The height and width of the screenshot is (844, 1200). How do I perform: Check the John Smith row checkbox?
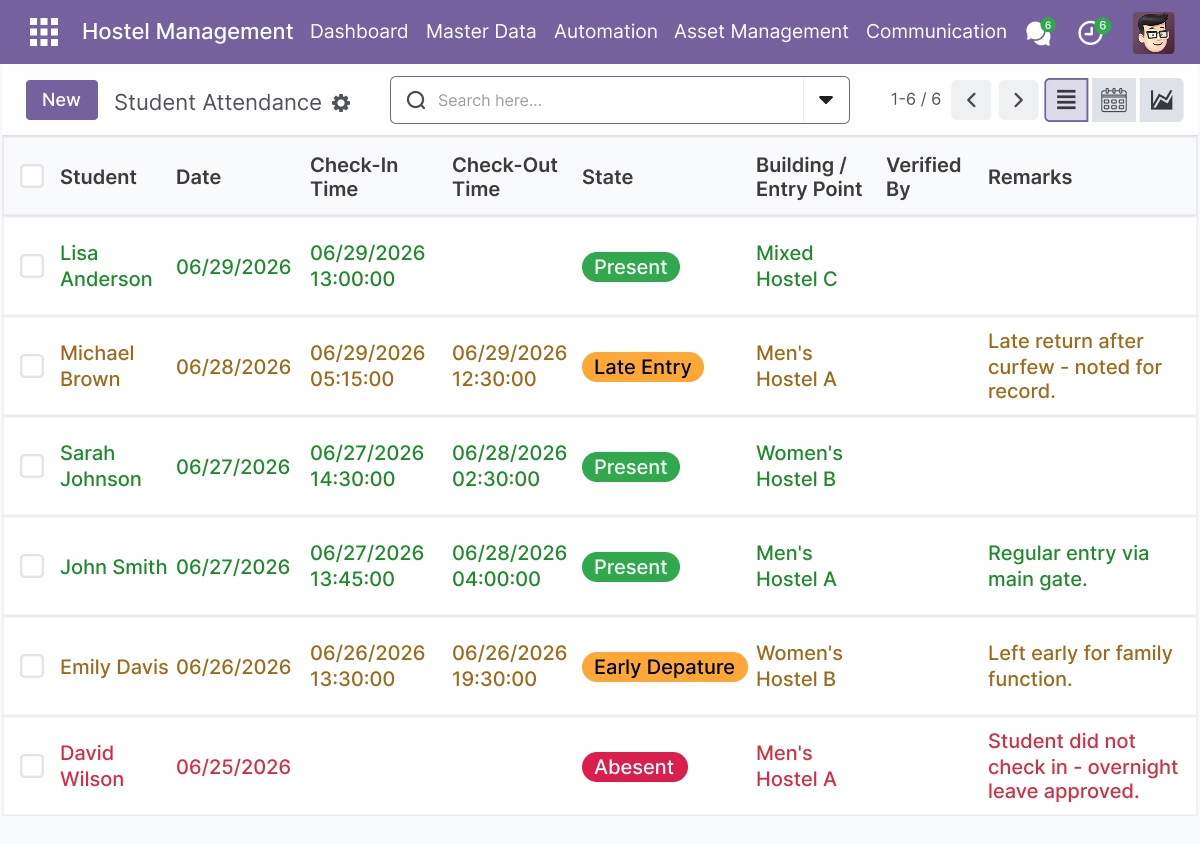(32, 566)
